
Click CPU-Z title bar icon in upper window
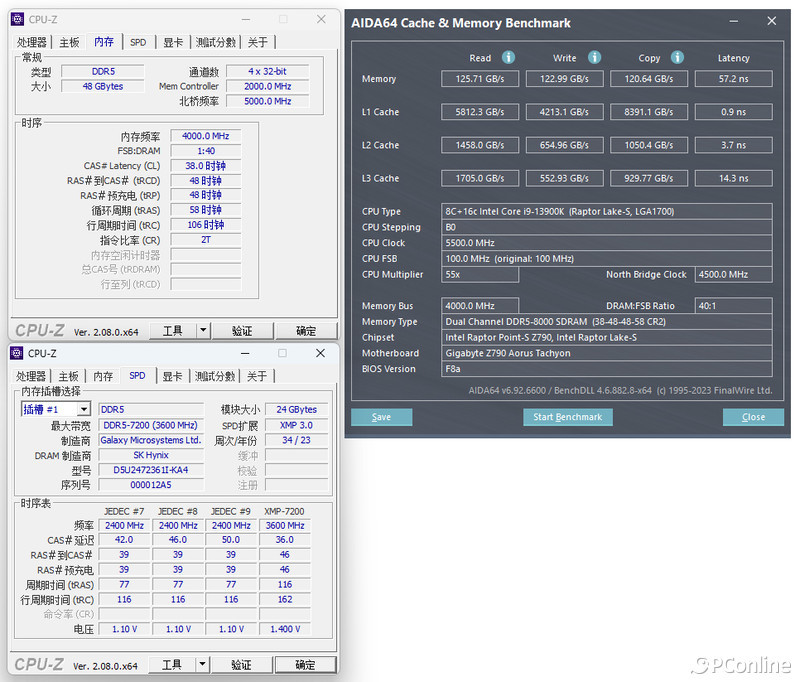pyautogui.click(x=17, y=19)
